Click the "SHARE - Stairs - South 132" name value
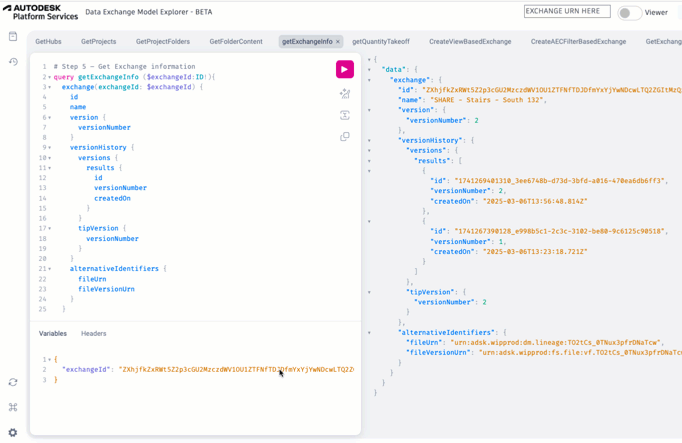This screenshot has width=682, height=443. [x=487, y=100]
